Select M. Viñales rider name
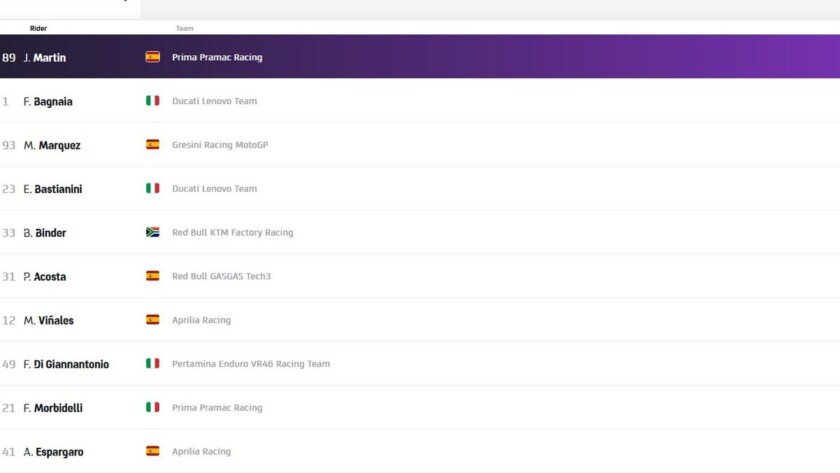Viewport: 840px width, 473px height. (x=48, y=321)
